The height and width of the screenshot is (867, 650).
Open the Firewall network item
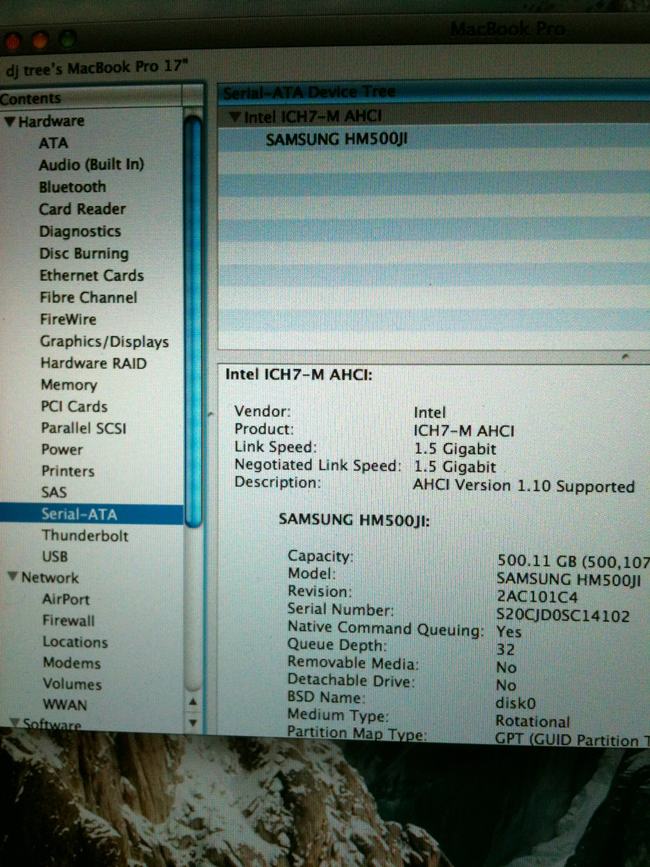pos(68,621)
